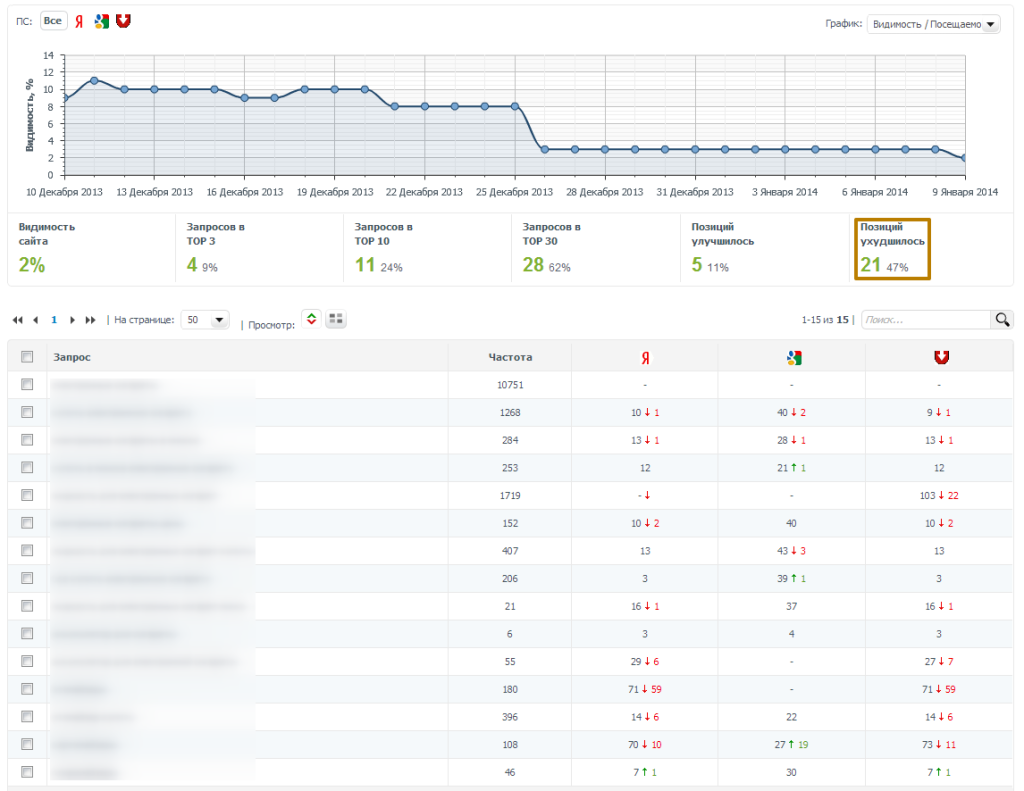Check the row with frequency 1268
Image resolution: width=1024 pixels, height=791 pixels.
(x=27, y=412)
